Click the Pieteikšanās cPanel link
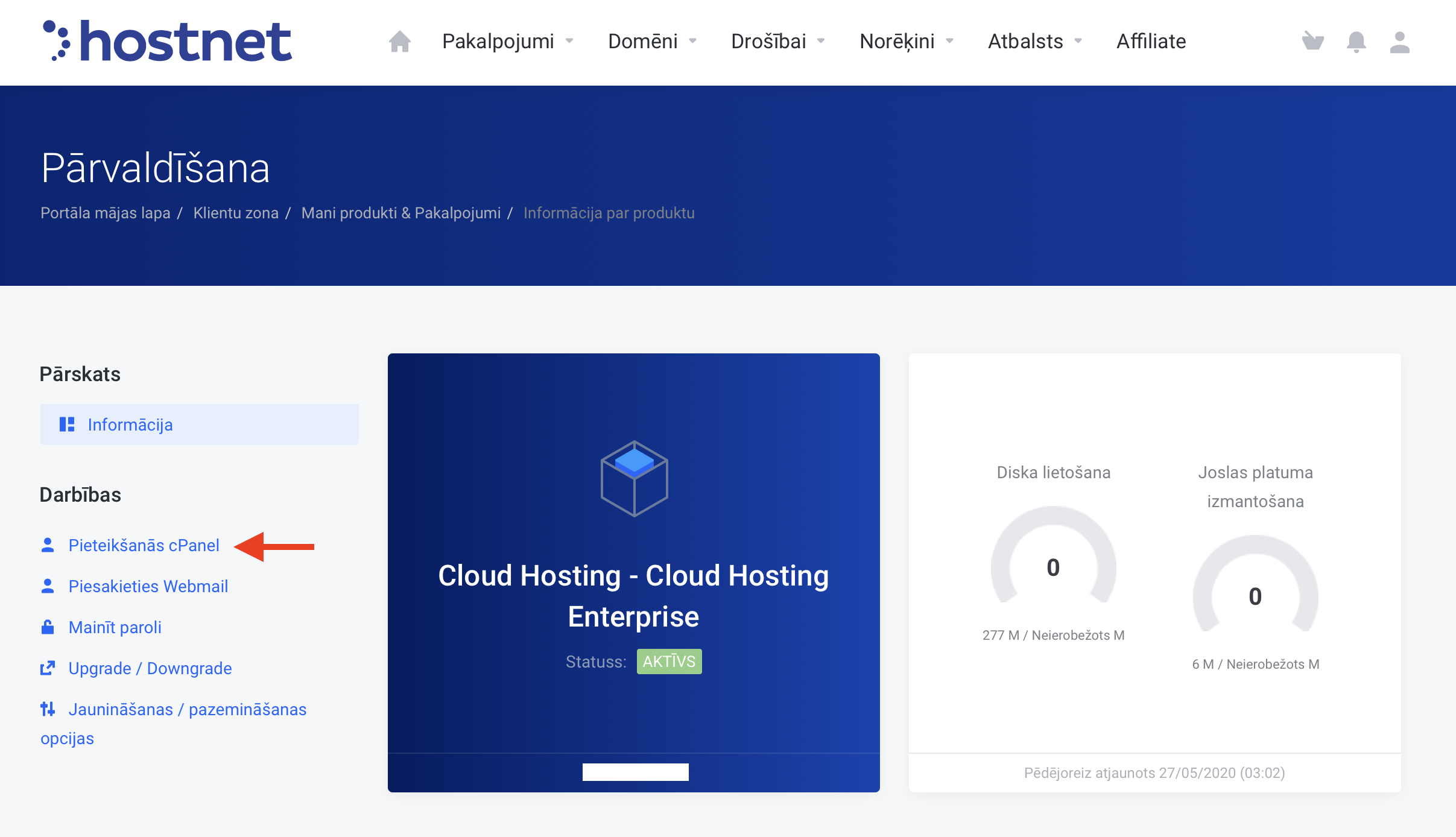 (x=144, y=545)
